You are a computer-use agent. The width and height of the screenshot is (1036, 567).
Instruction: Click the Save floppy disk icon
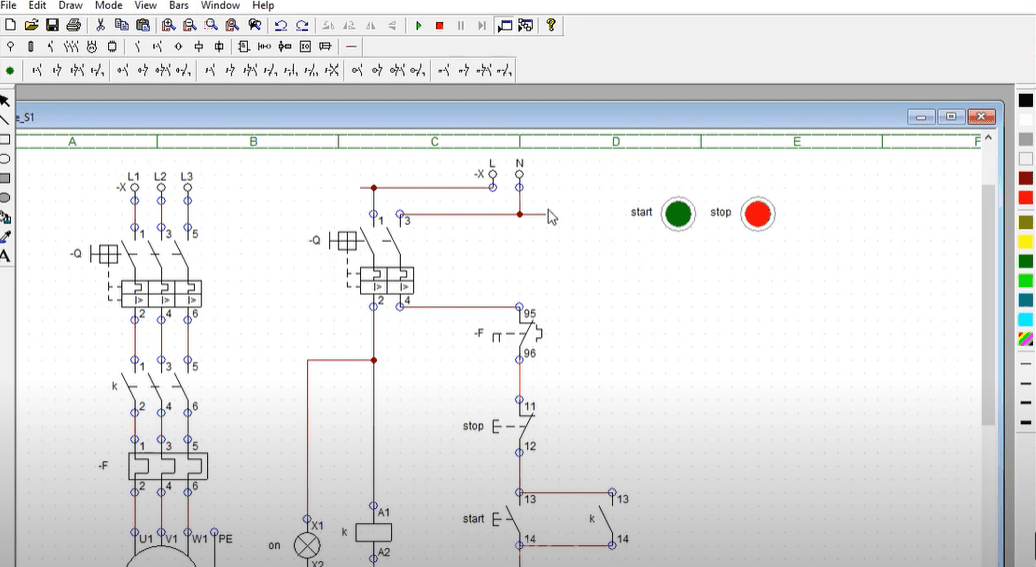point(52,25)
